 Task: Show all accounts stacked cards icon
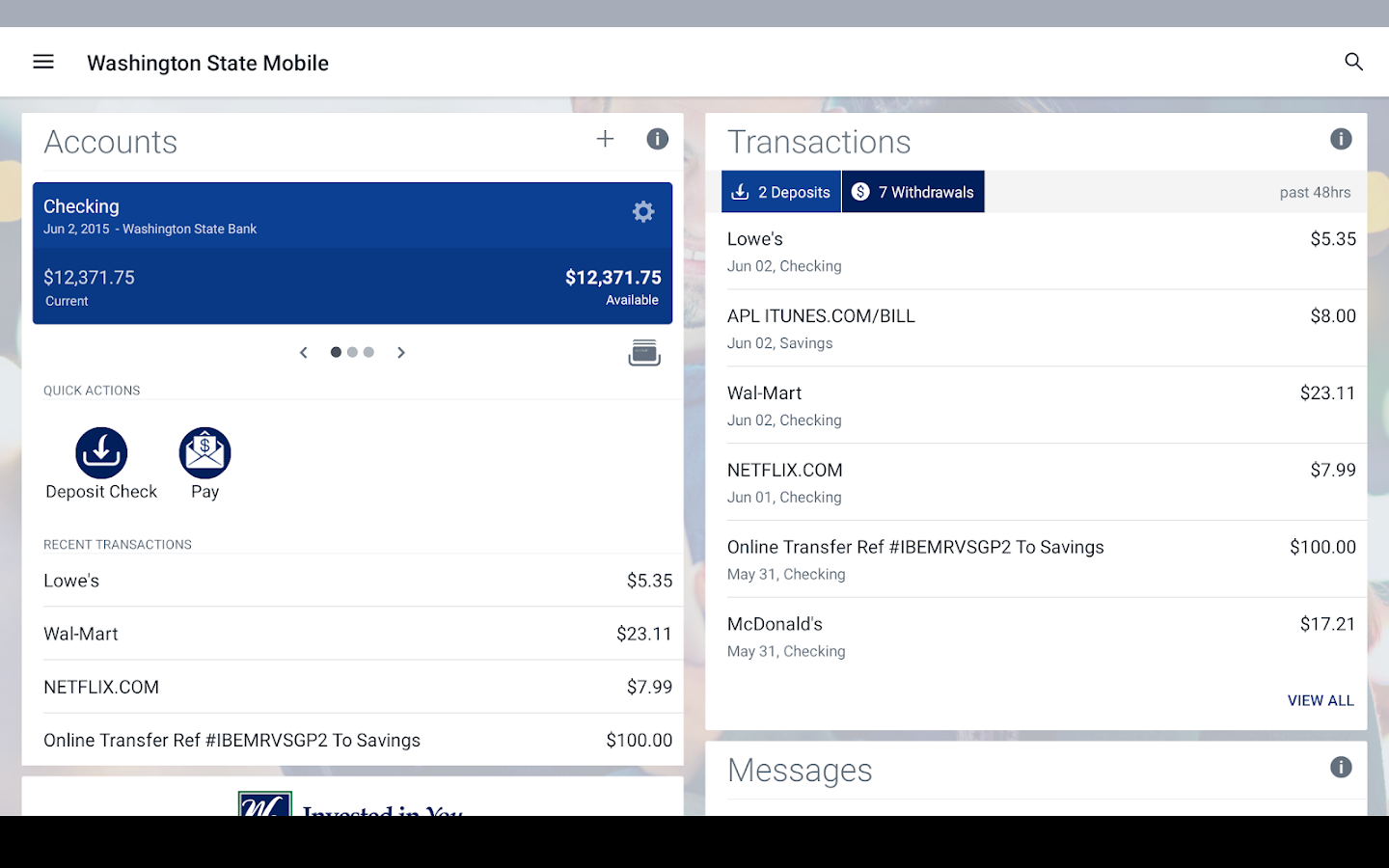pos(644,353)
